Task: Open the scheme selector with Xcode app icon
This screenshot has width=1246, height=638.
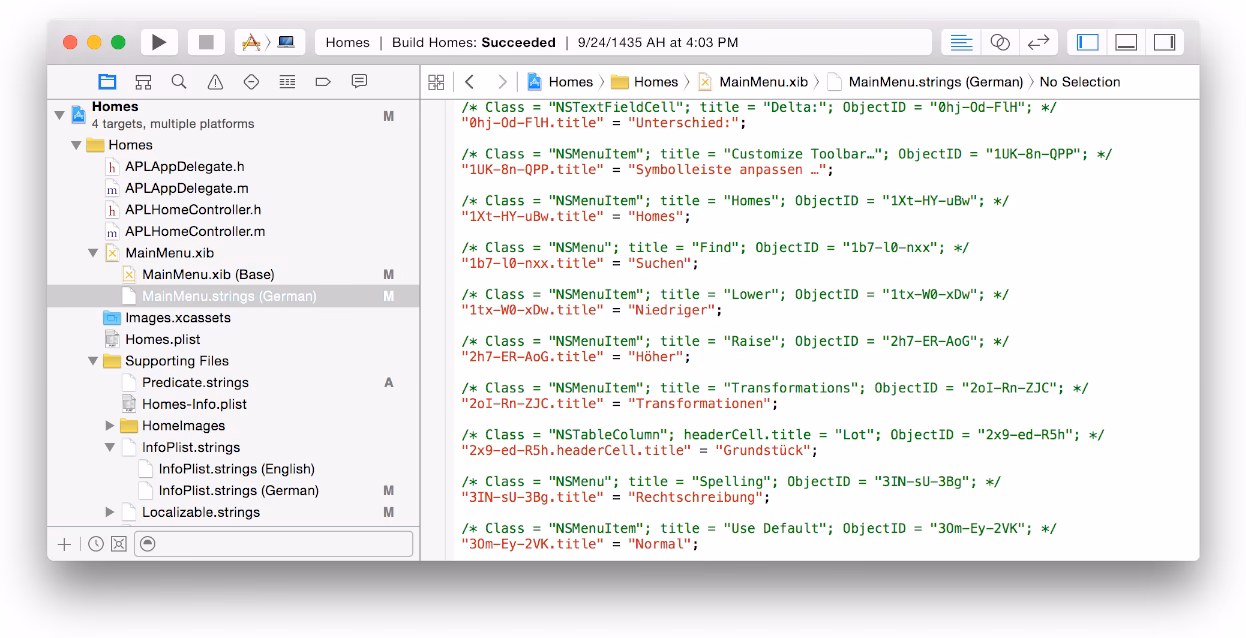Action: tap(251, 42)
